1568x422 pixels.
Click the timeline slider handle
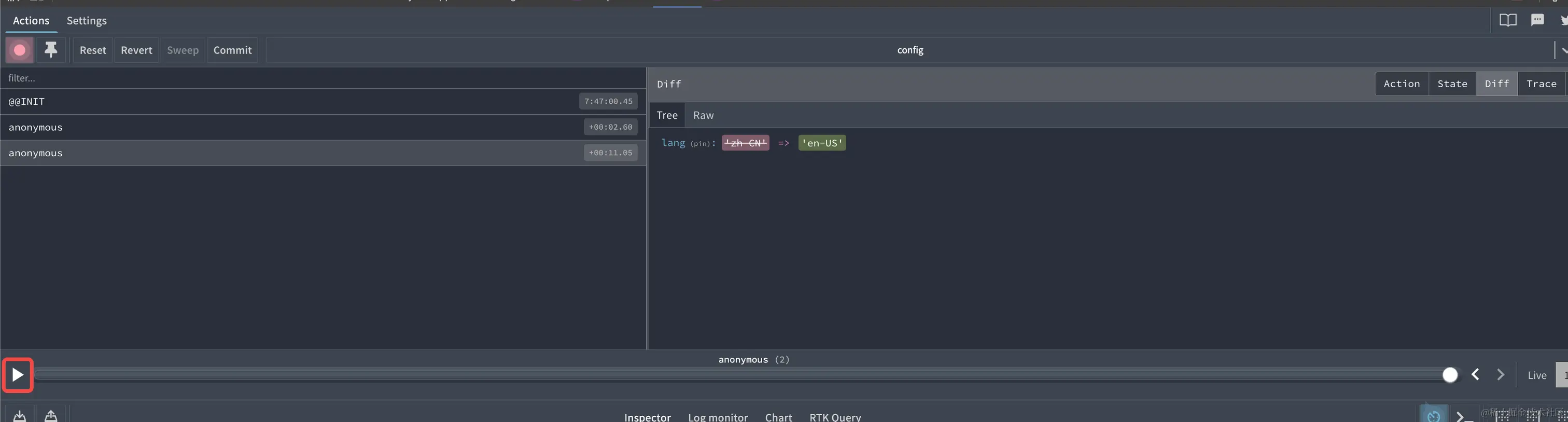(x=1450, y=375)
